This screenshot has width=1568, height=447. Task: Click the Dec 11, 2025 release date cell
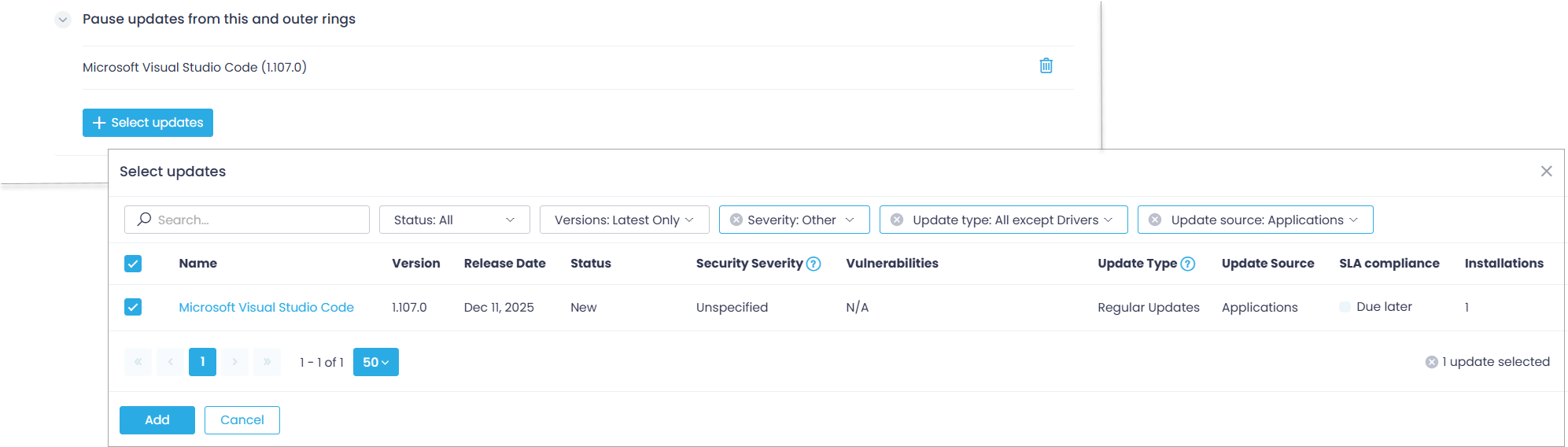[x=499, y=307]
